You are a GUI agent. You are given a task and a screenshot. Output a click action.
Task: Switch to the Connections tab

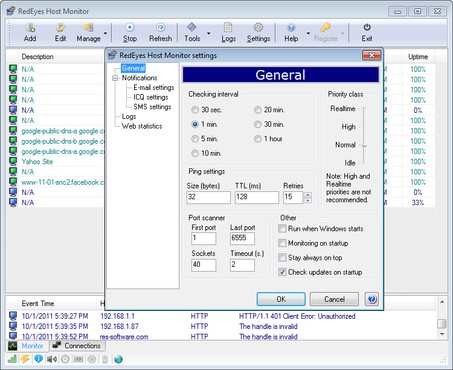click(78, 346)
